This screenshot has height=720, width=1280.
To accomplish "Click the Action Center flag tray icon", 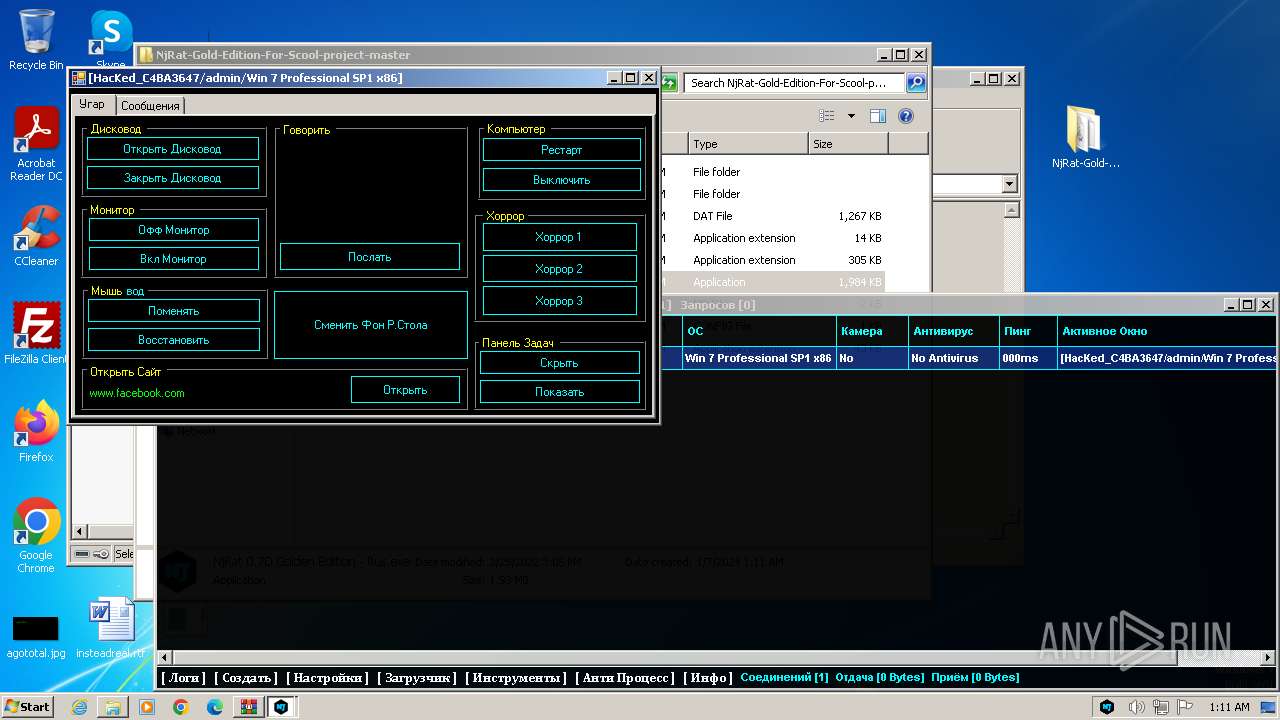I will pyautogui.click(x=1186, y=707).
